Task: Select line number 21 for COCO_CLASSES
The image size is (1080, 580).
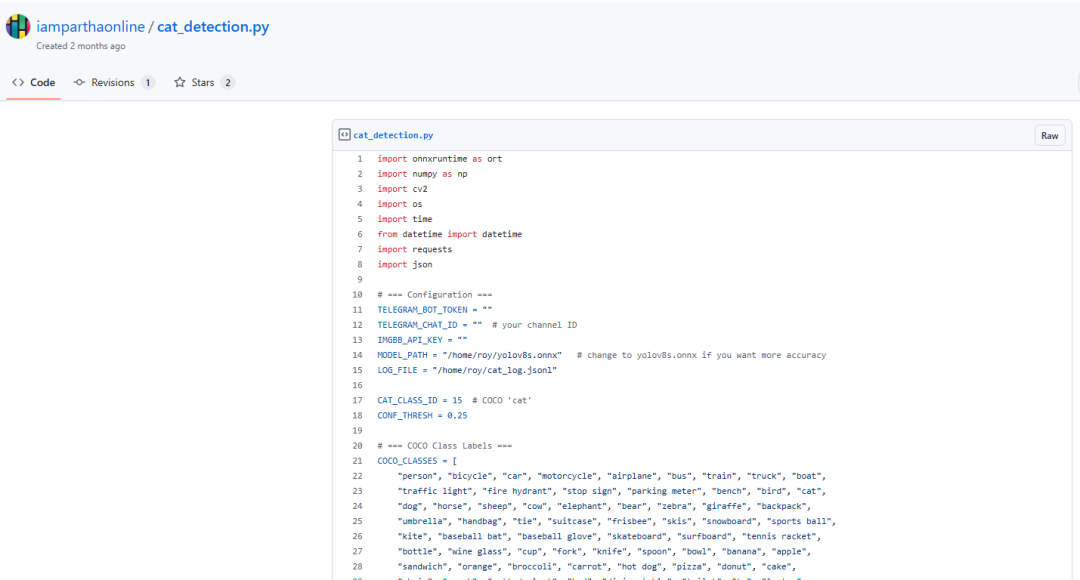Action: click(357, 461)
